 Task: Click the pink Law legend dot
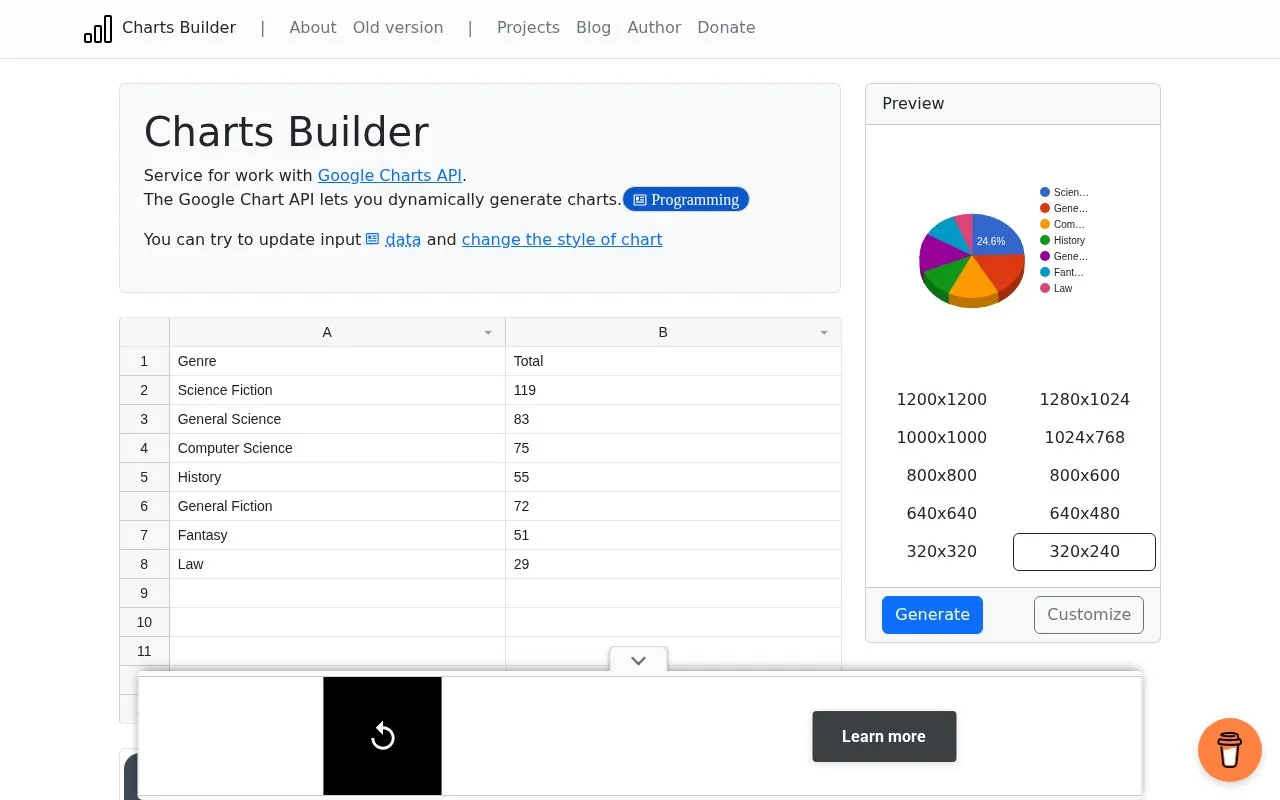(x=1045, y=288)
